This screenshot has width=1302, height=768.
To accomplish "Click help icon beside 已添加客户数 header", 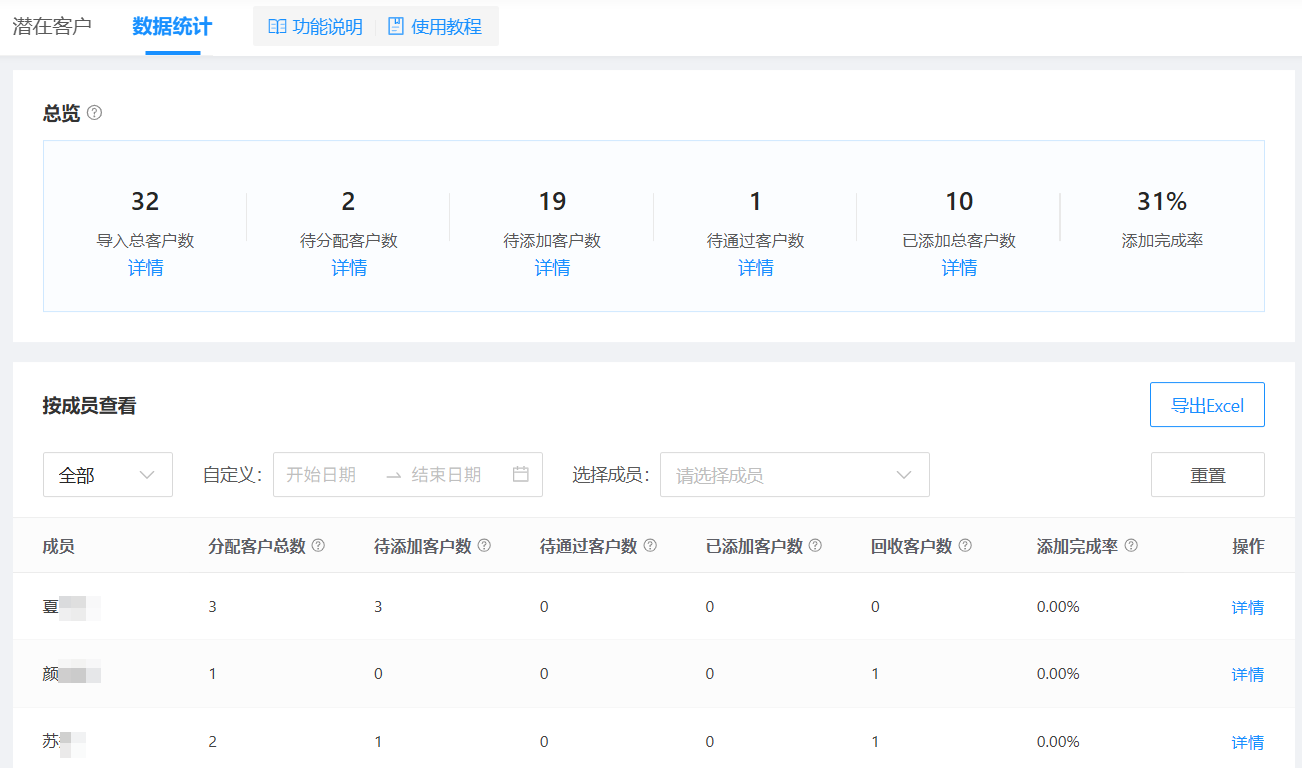I will 815,546.
